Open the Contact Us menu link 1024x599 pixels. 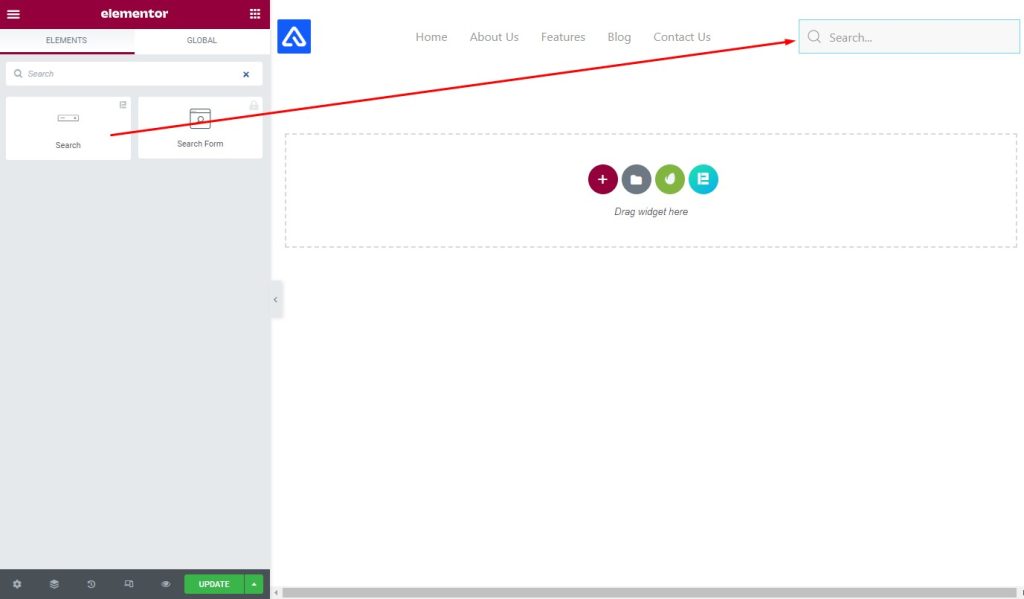point(682,37)
